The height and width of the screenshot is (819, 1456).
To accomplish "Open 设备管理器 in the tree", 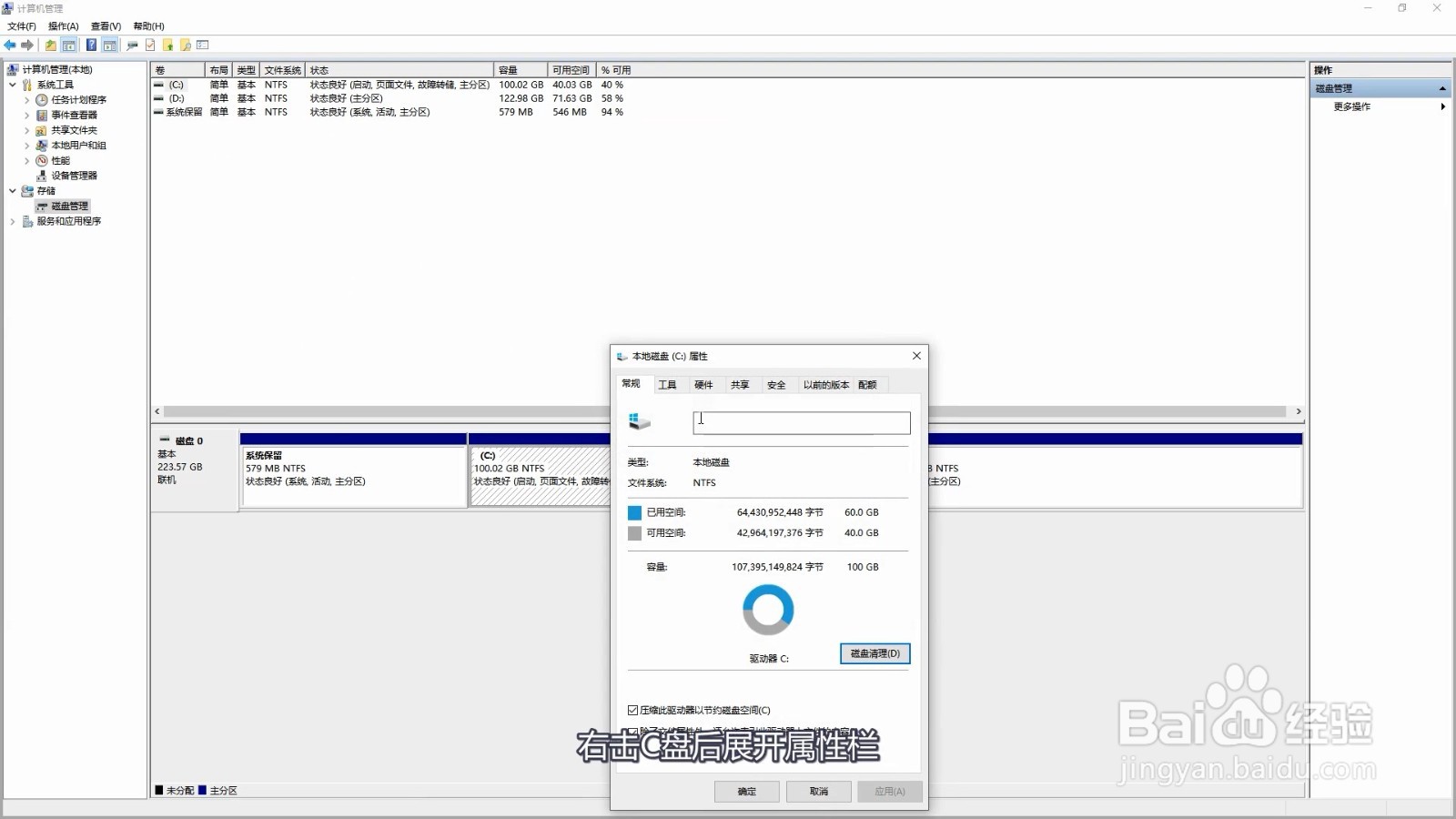I will (75, 176).
